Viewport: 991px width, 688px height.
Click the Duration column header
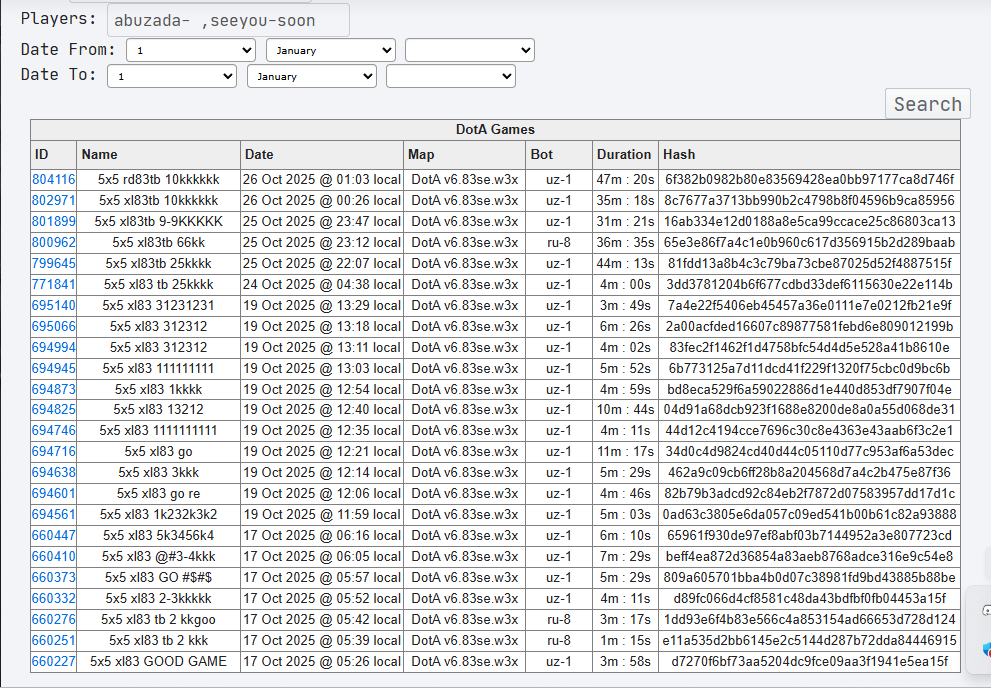tap(625, 154)
